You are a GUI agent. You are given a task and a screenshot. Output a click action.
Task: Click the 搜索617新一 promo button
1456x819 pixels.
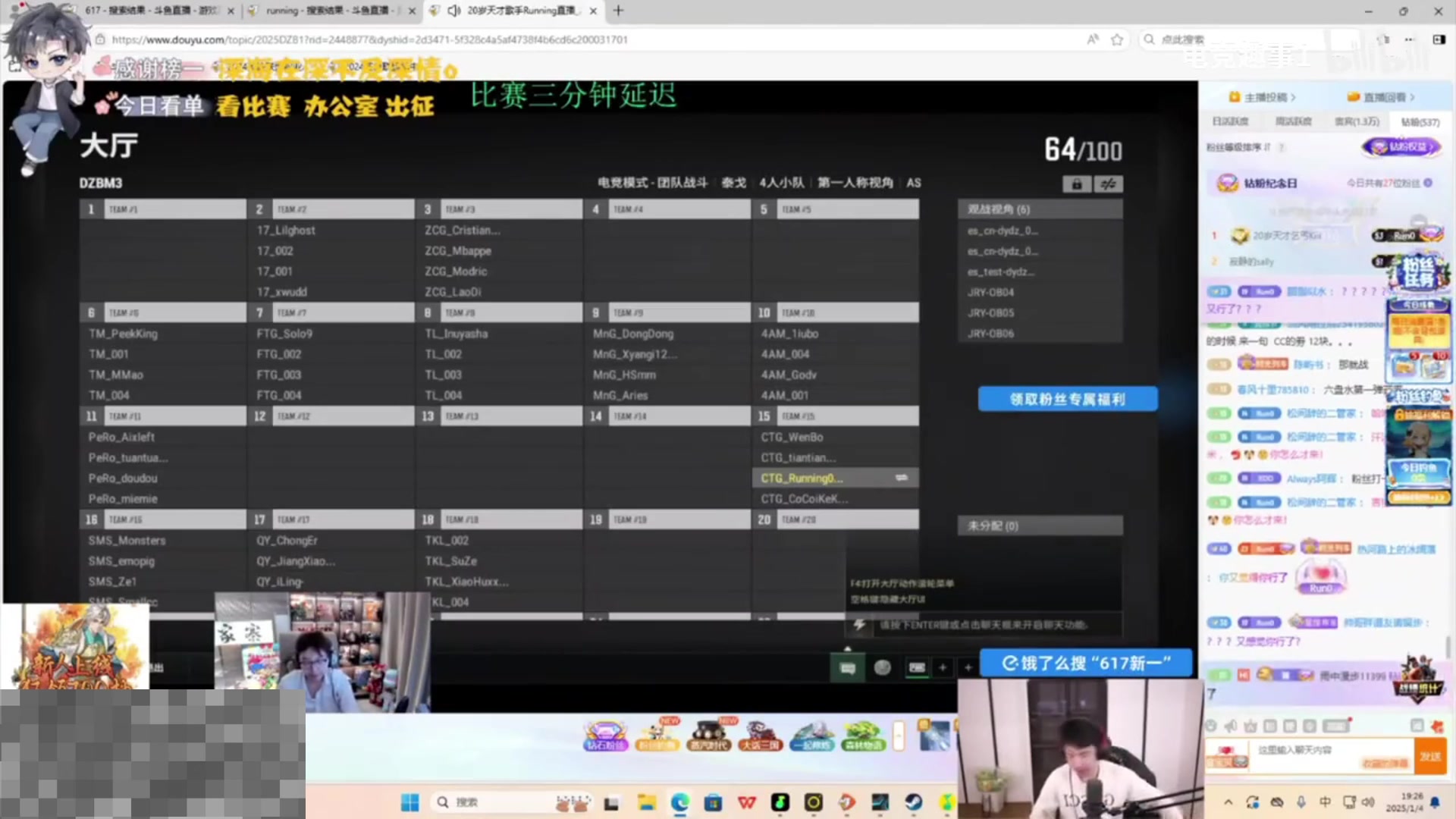tap(1085, 662)
